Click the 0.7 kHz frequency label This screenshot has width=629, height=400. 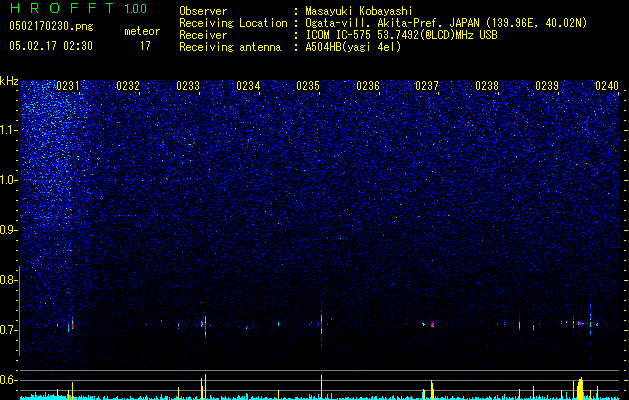coord(8,330)
